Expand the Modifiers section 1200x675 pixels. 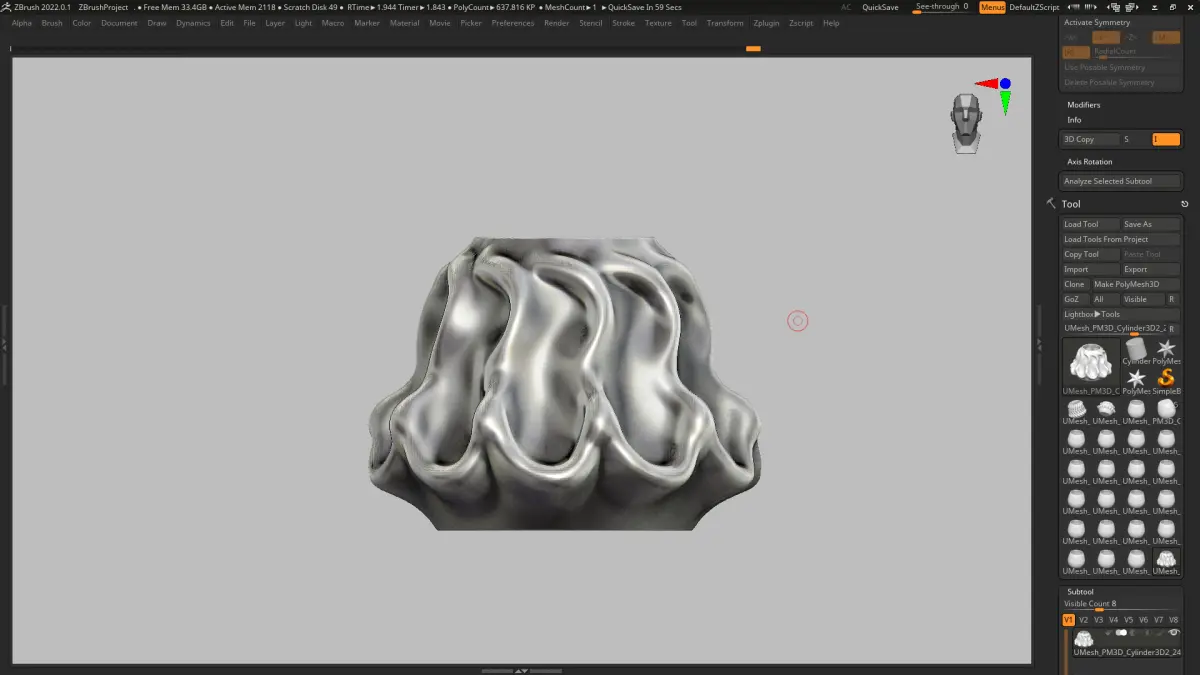coord(1083,105)
